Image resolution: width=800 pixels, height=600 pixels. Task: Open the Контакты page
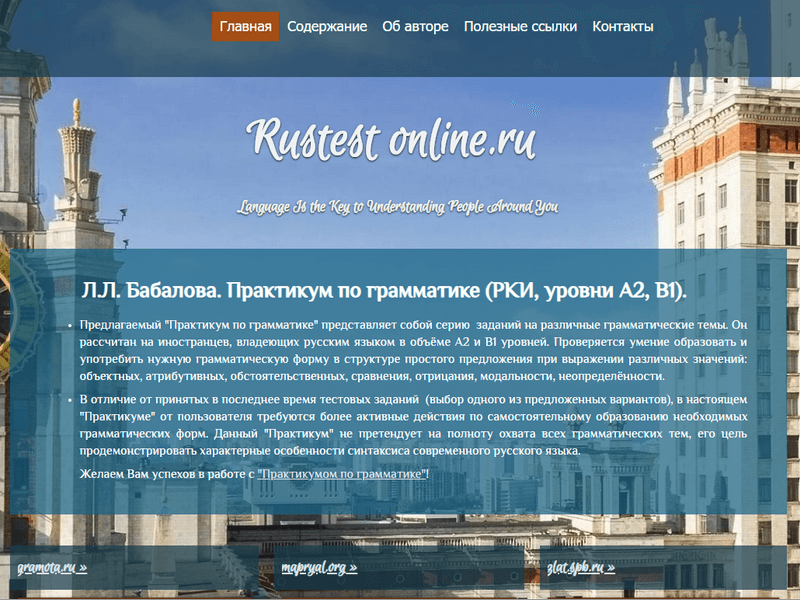[622, 27]
